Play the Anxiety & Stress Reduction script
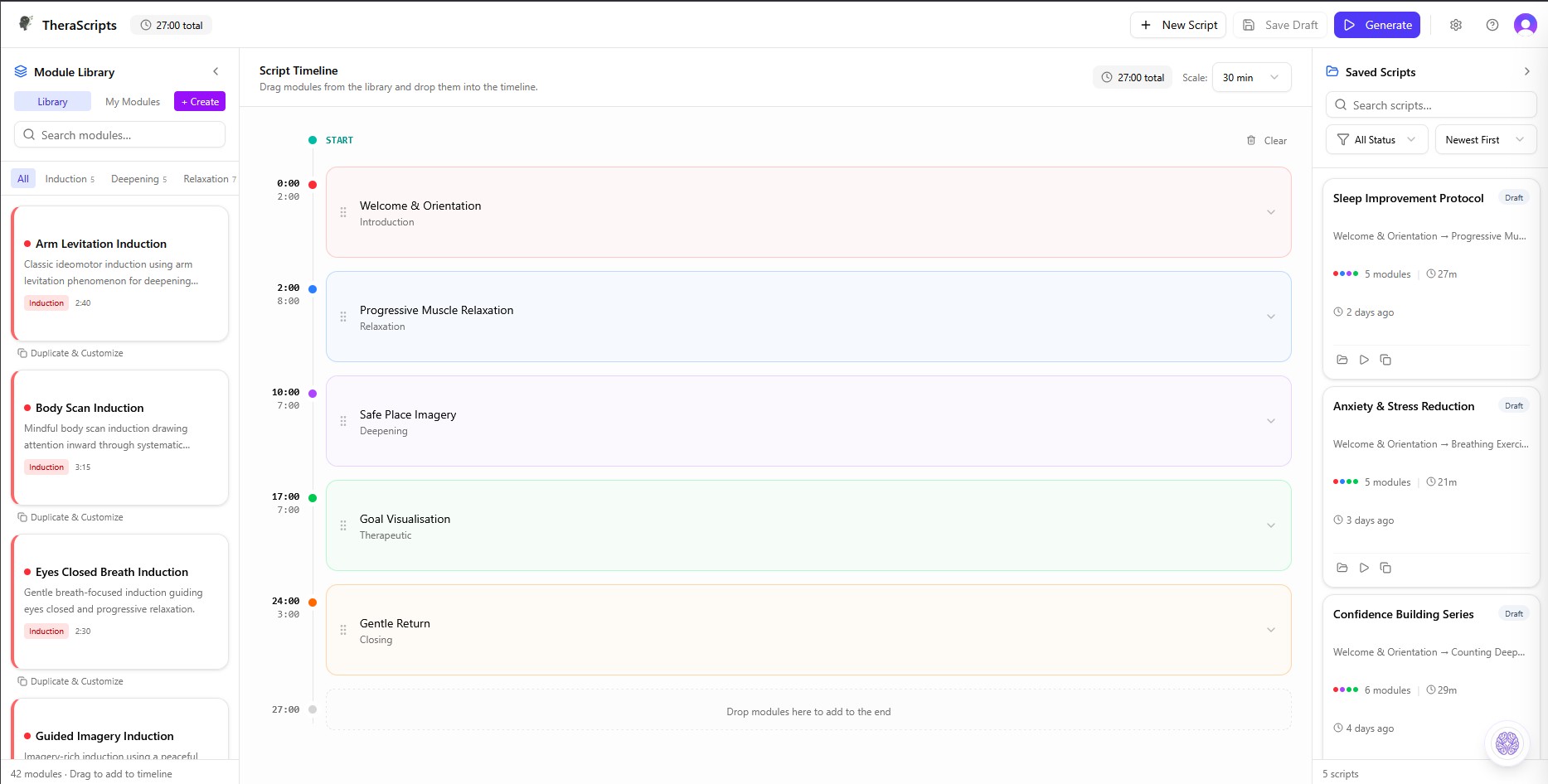1548x784 pixels. [1365, 568]
